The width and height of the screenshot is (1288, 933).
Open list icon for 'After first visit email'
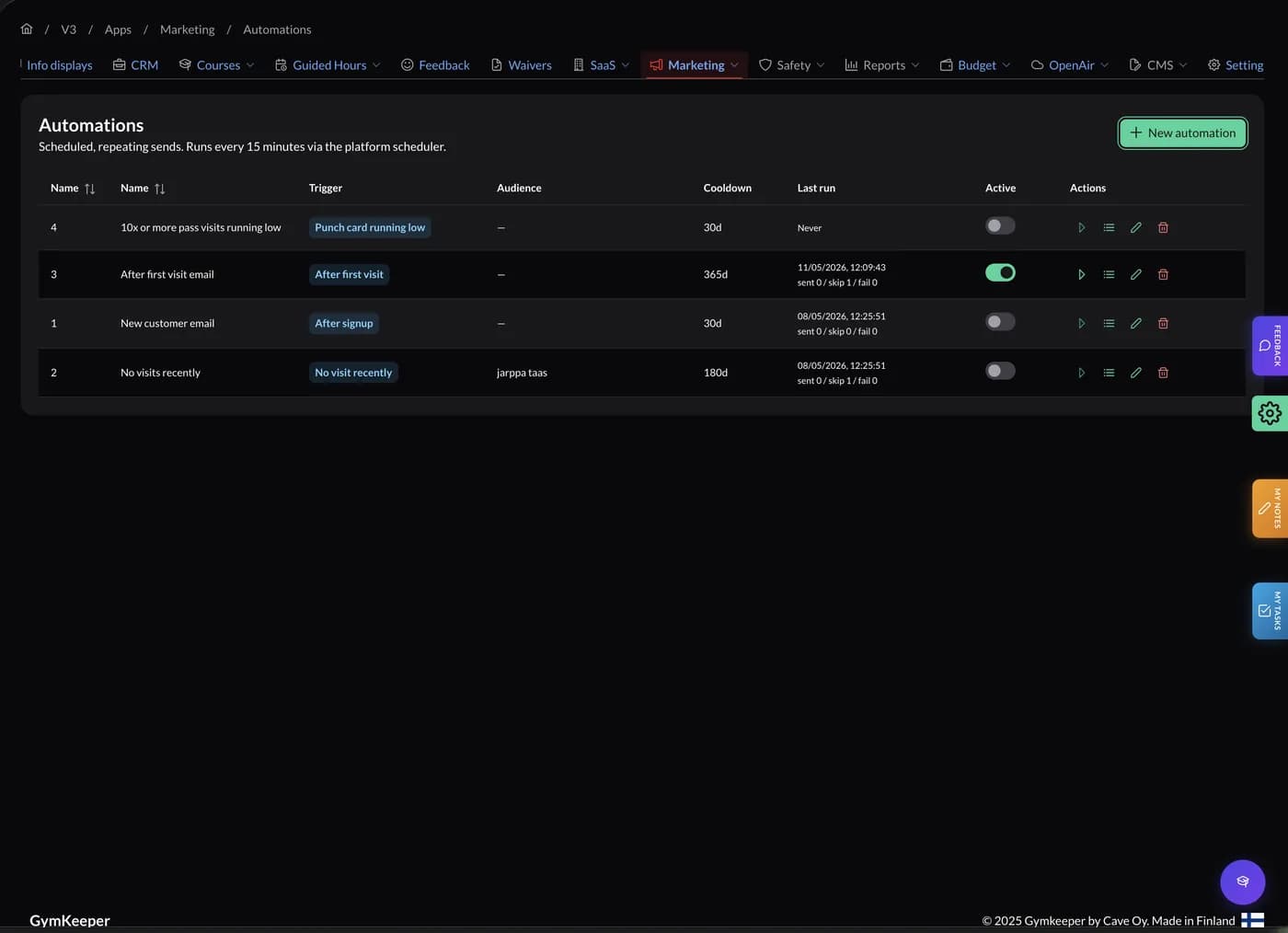click(1109, 274)
